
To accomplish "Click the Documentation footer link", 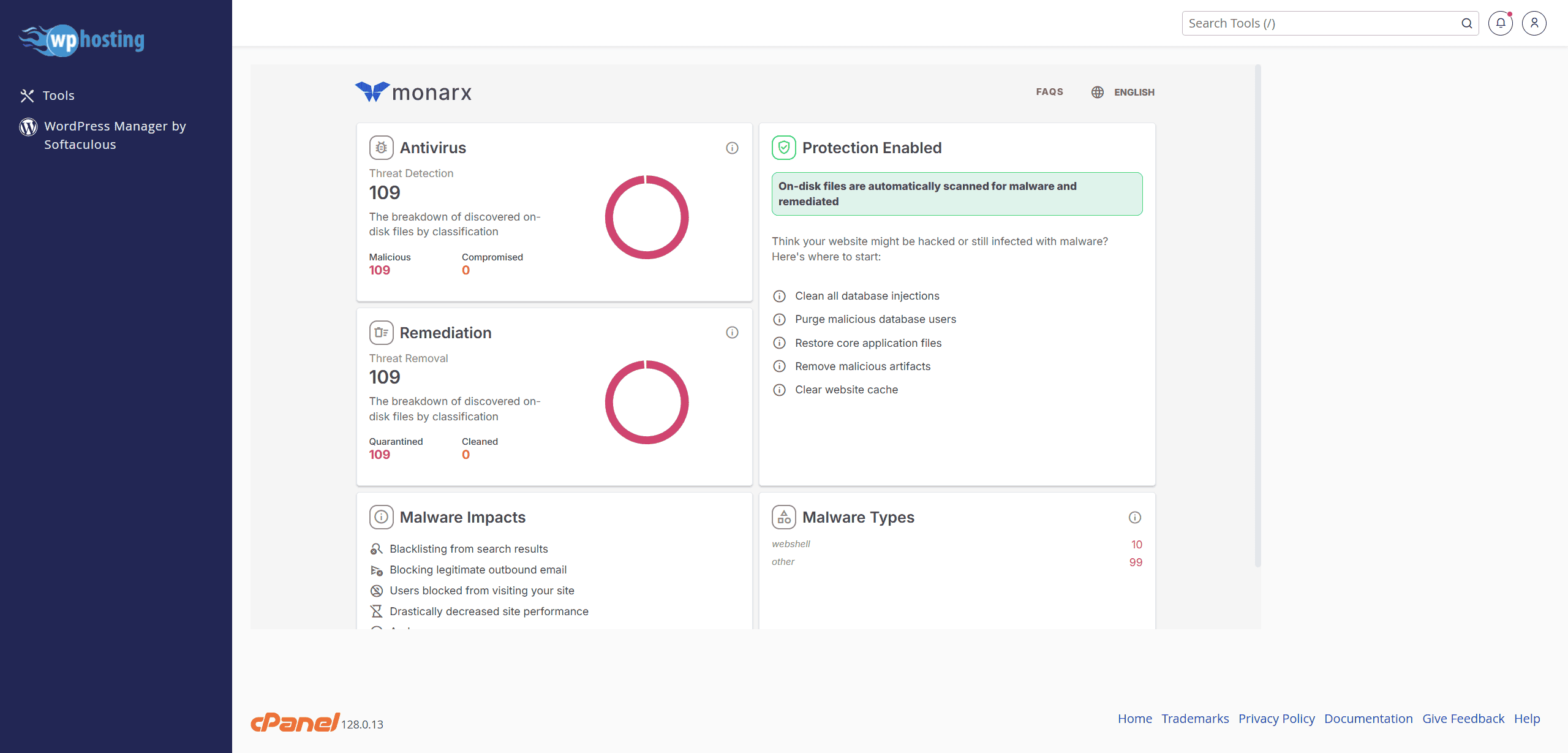I will 1368,719.
